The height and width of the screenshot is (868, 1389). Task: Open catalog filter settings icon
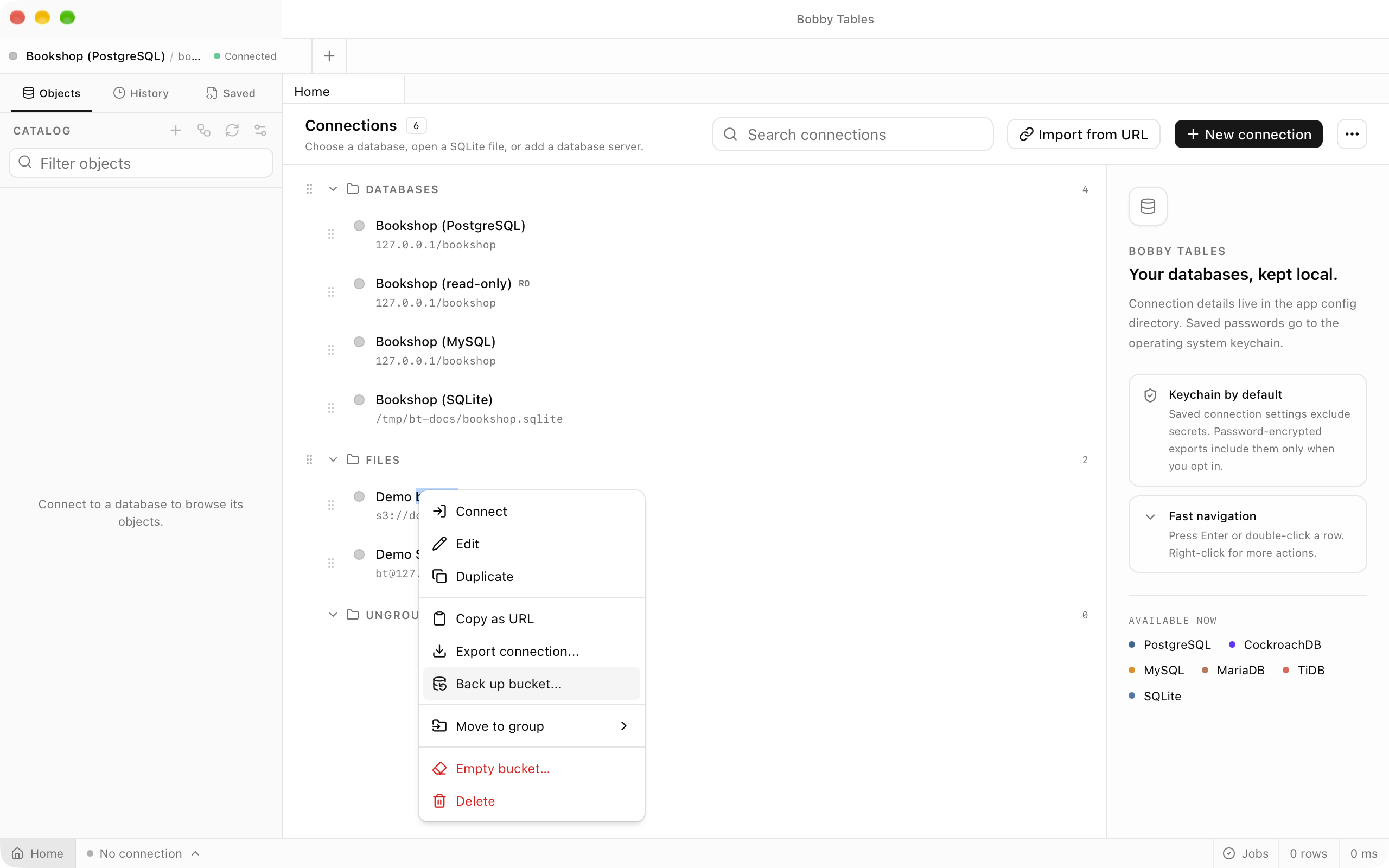coord(260,130)
